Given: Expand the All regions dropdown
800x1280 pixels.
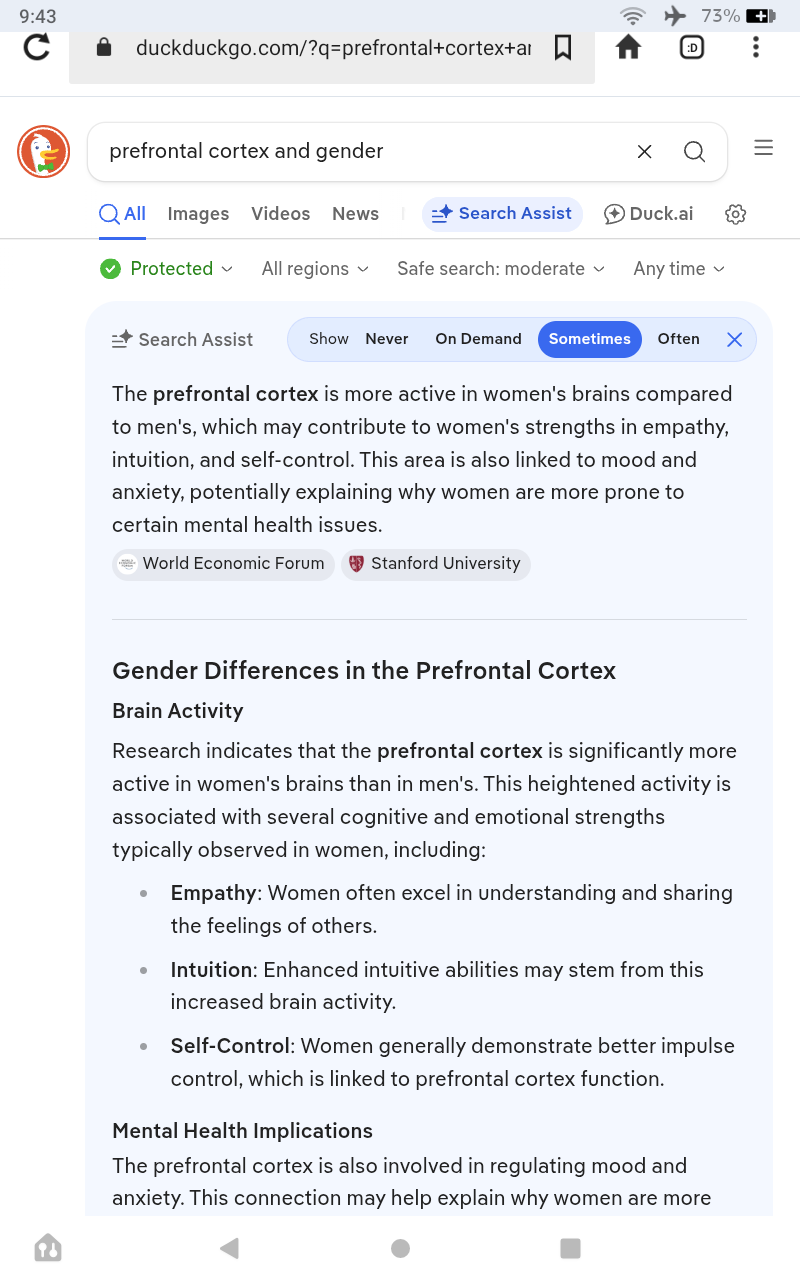Looking at the screenshot, I should (315, 269).
